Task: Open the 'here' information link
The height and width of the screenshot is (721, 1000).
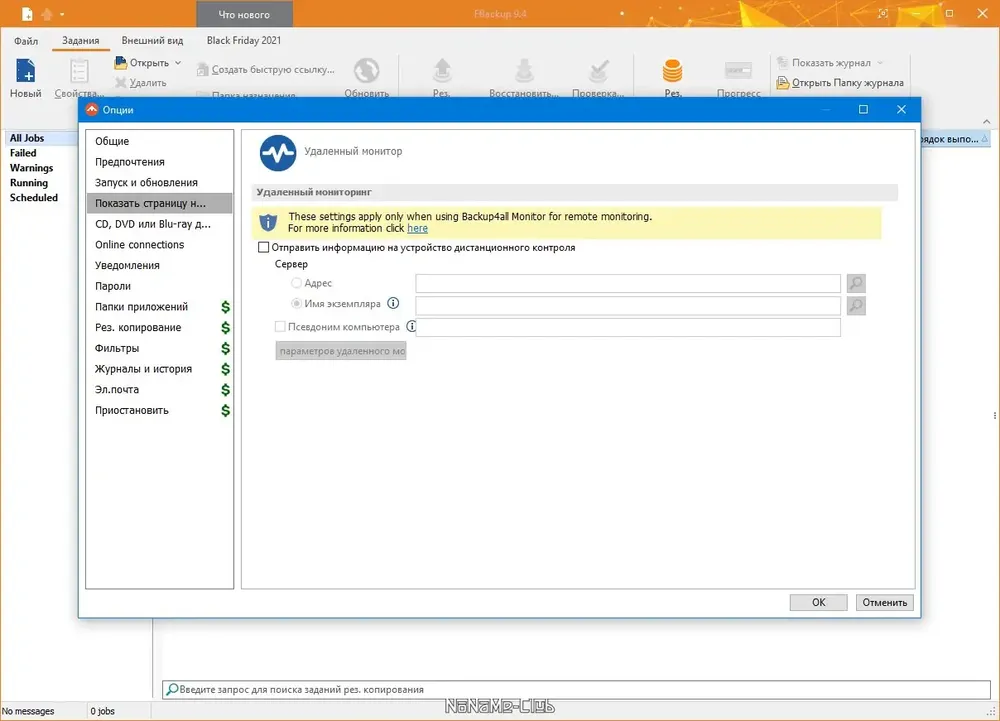Action: tap(418, 228)
